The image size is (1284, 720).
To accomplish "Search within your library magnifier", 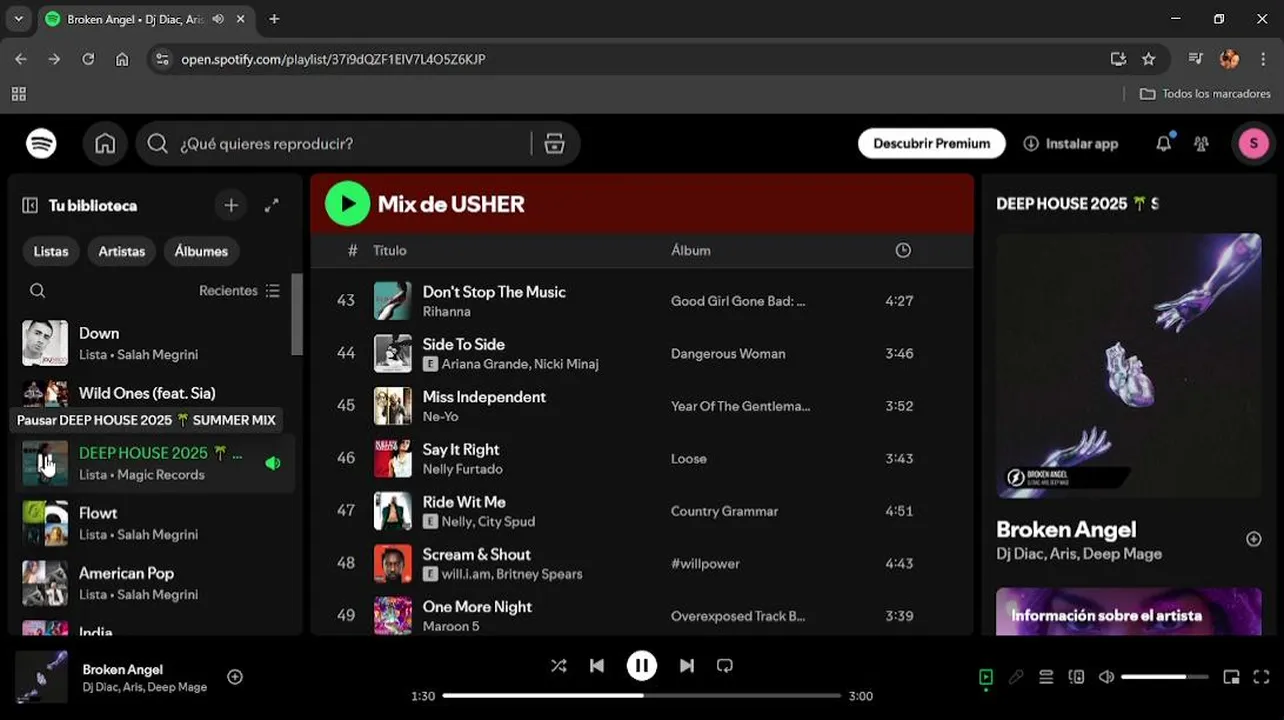I will tap(37, 291).
